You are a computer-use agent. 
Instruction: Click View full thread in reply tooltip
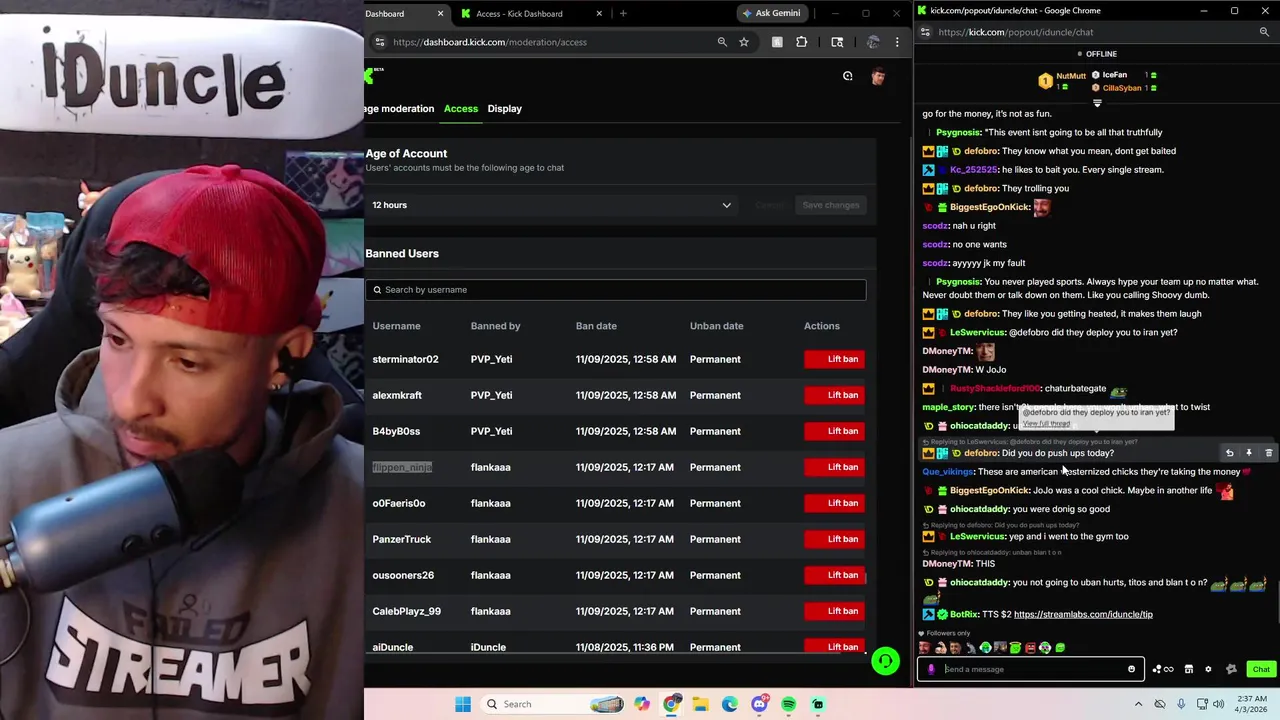[x=1046, y=424]
